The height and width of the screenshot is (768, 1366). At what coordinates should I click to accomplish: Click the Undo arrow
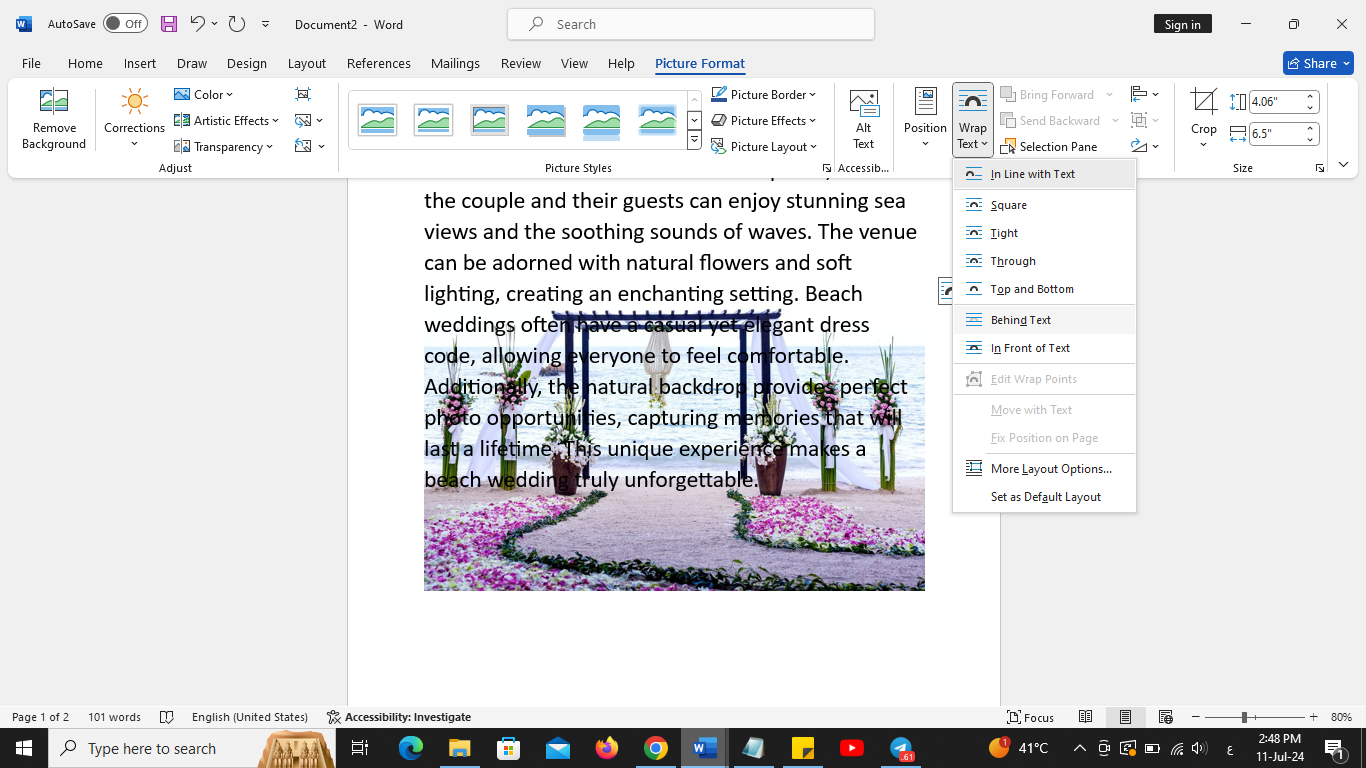[198, 24]
